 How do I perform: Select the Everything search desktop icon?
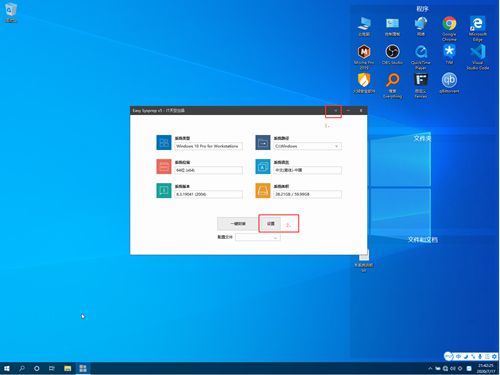click(x=392, y=86)
